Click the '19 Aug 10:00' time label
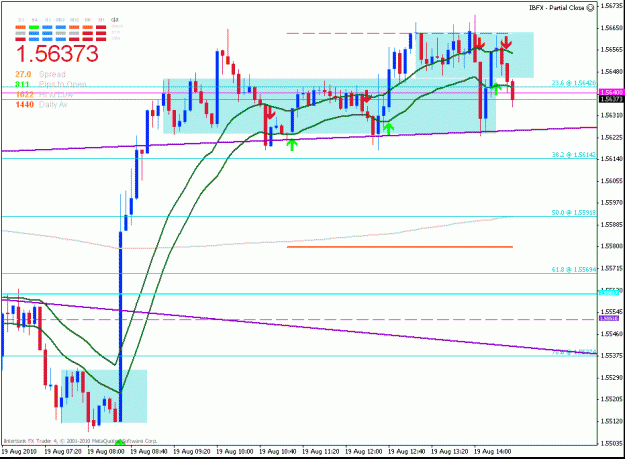625x459 pixels. [x=235, y=451]
